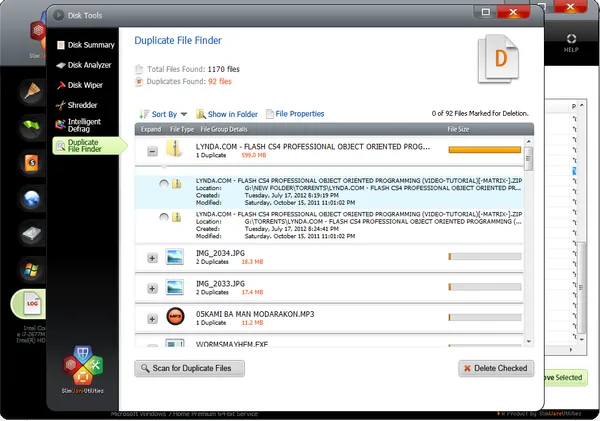600x421 pixels.
Task: Collapse the LYNDA.COM duplicate group
Action: click(x=152, y=152)
